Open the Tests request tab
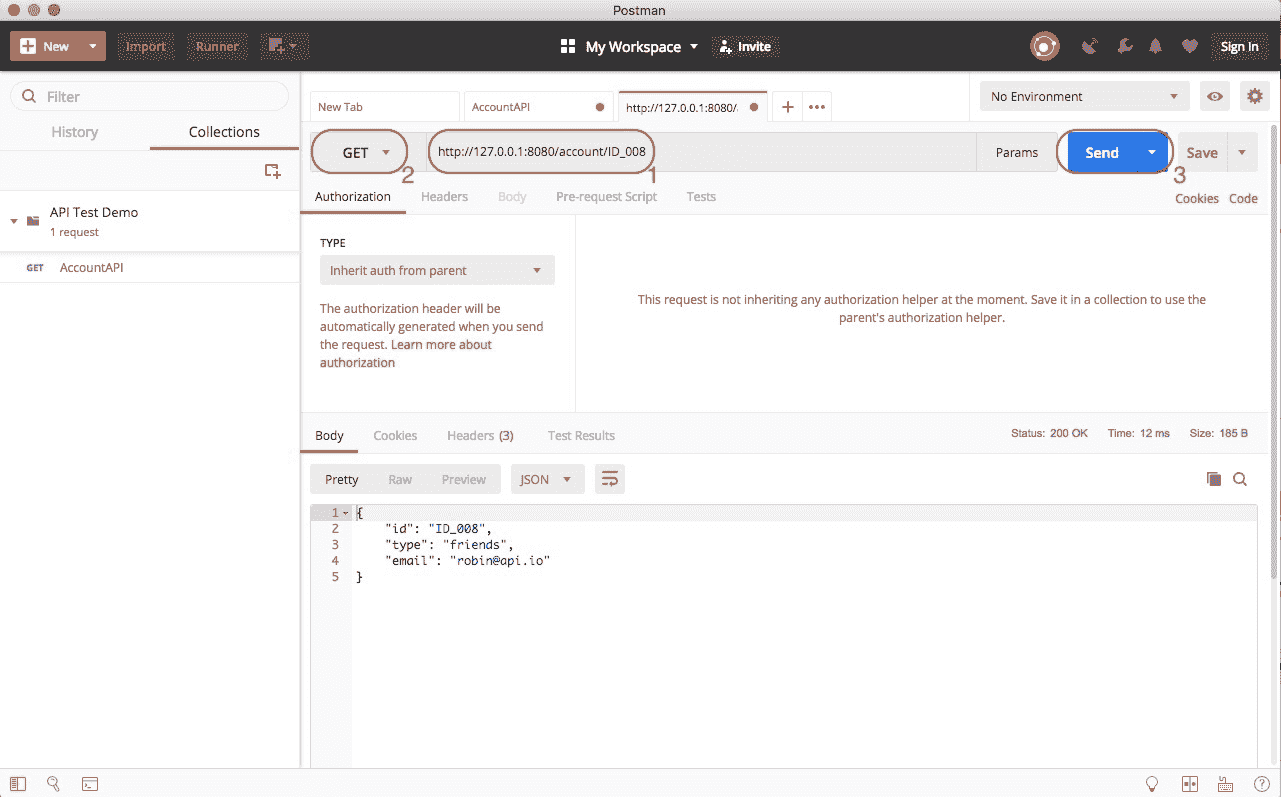The height and width of the screenshot is (797, 1281). click(701, 196)
